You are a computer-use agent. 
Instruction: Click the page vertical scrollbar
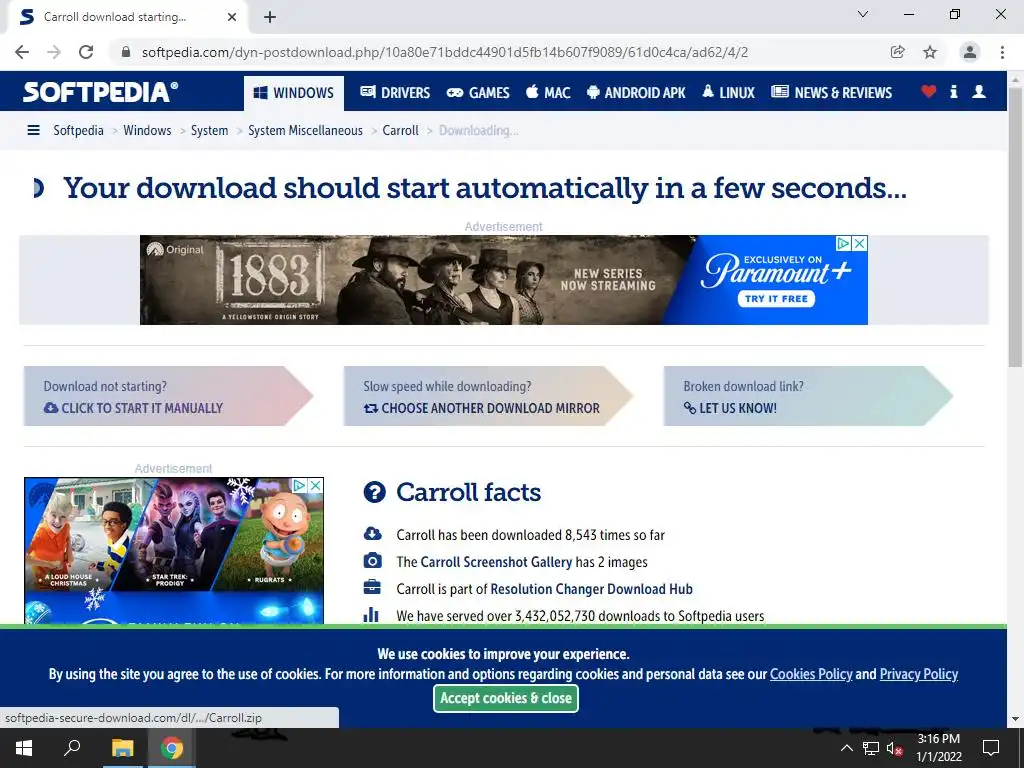pos(1015,226)
